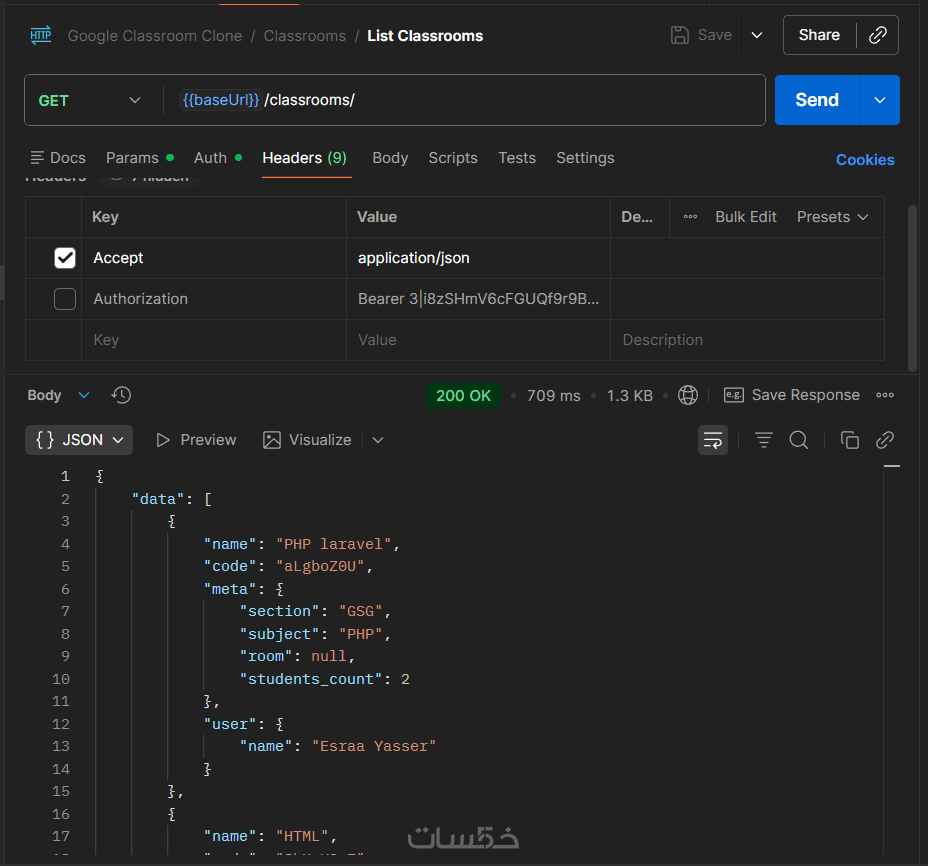The width and height of the screenshot is (928, 866).
Task: Copy response link icon
Action: [x=885, y=440]
